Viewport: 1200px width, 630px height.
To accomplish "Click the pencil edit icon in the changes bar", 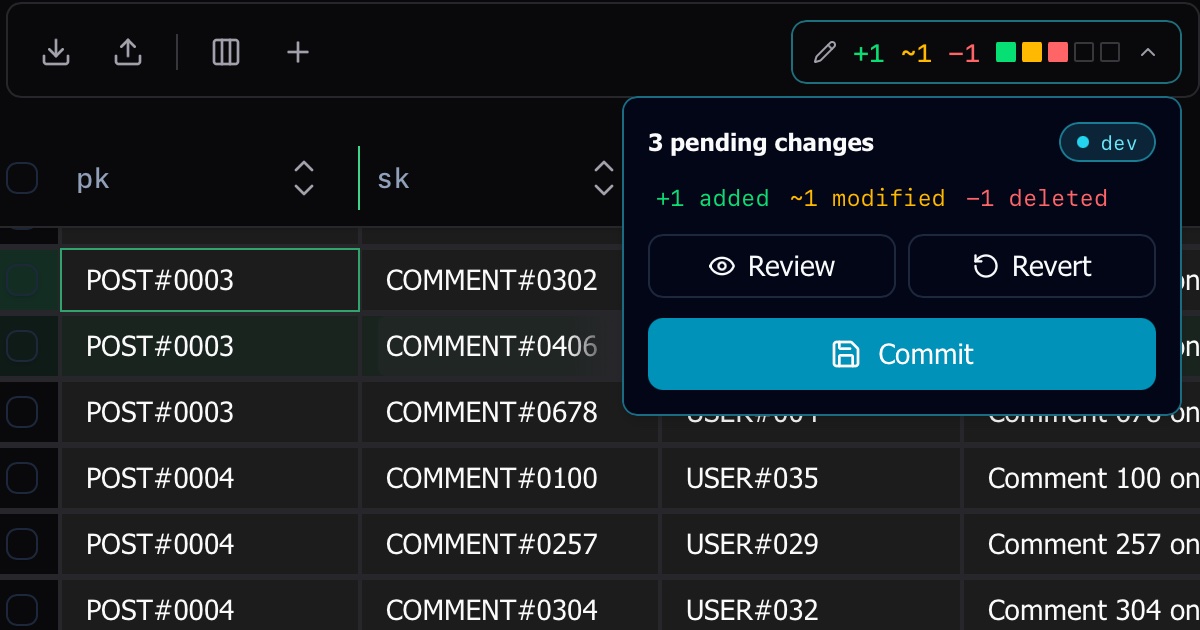I will click(x=824, y=52).
